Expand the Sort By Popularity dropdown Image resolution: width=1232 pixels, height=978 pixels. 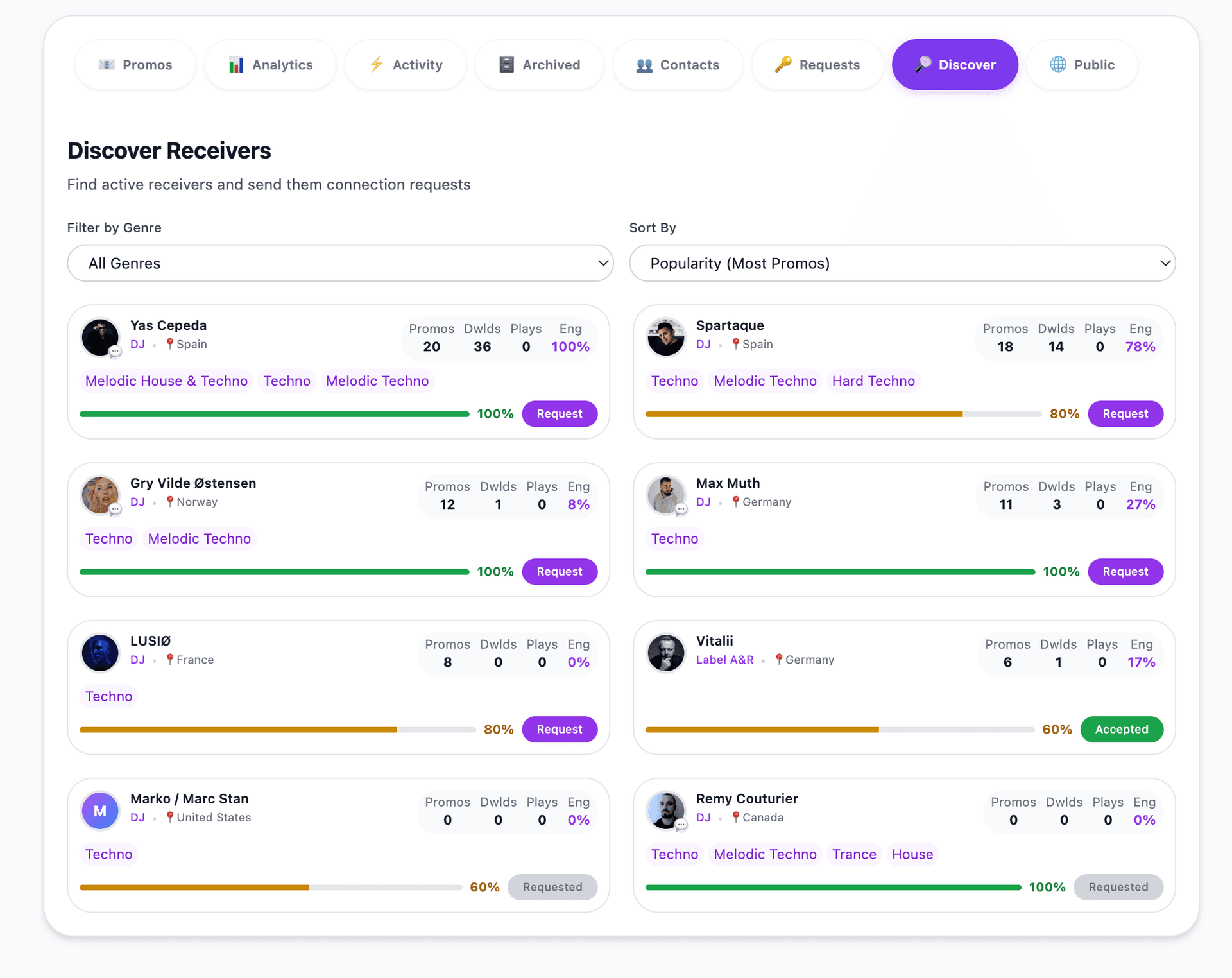[902, 263]
